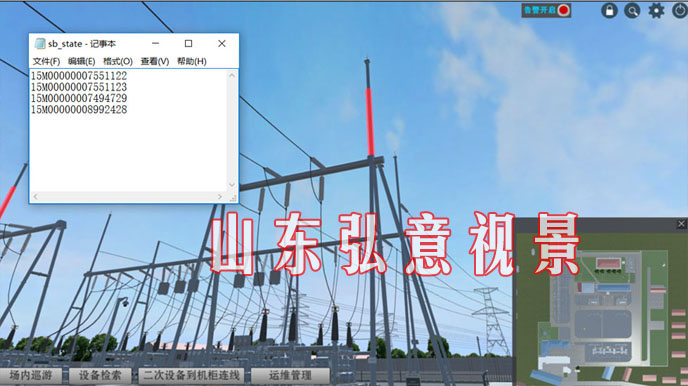The image size is (688, 386).
Task: Click Notepad horizontal scrollbar right arrow
Action: click(220, 197)
